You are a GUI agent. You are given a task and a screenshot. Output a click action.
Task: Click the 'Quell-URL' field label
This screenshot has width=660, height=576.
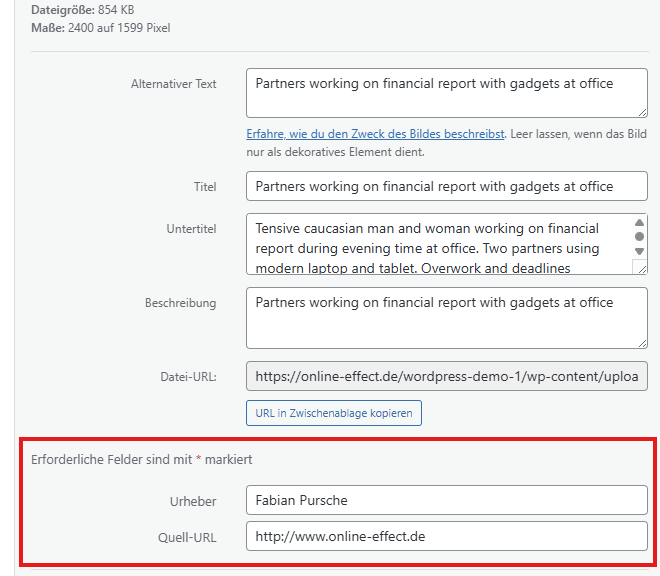click(187, 537)
